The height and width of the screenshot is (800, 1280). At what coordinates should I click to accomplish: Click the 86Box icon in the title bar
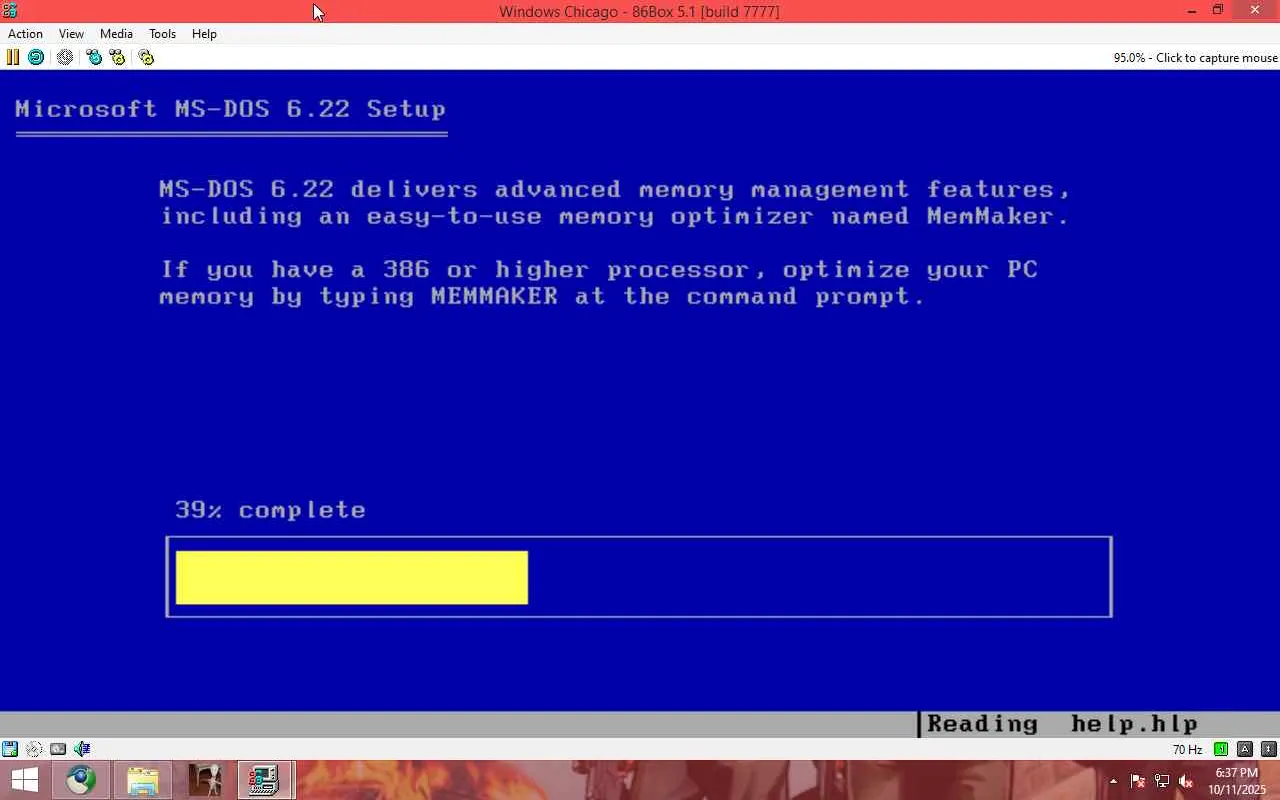[x=10, y=11]
